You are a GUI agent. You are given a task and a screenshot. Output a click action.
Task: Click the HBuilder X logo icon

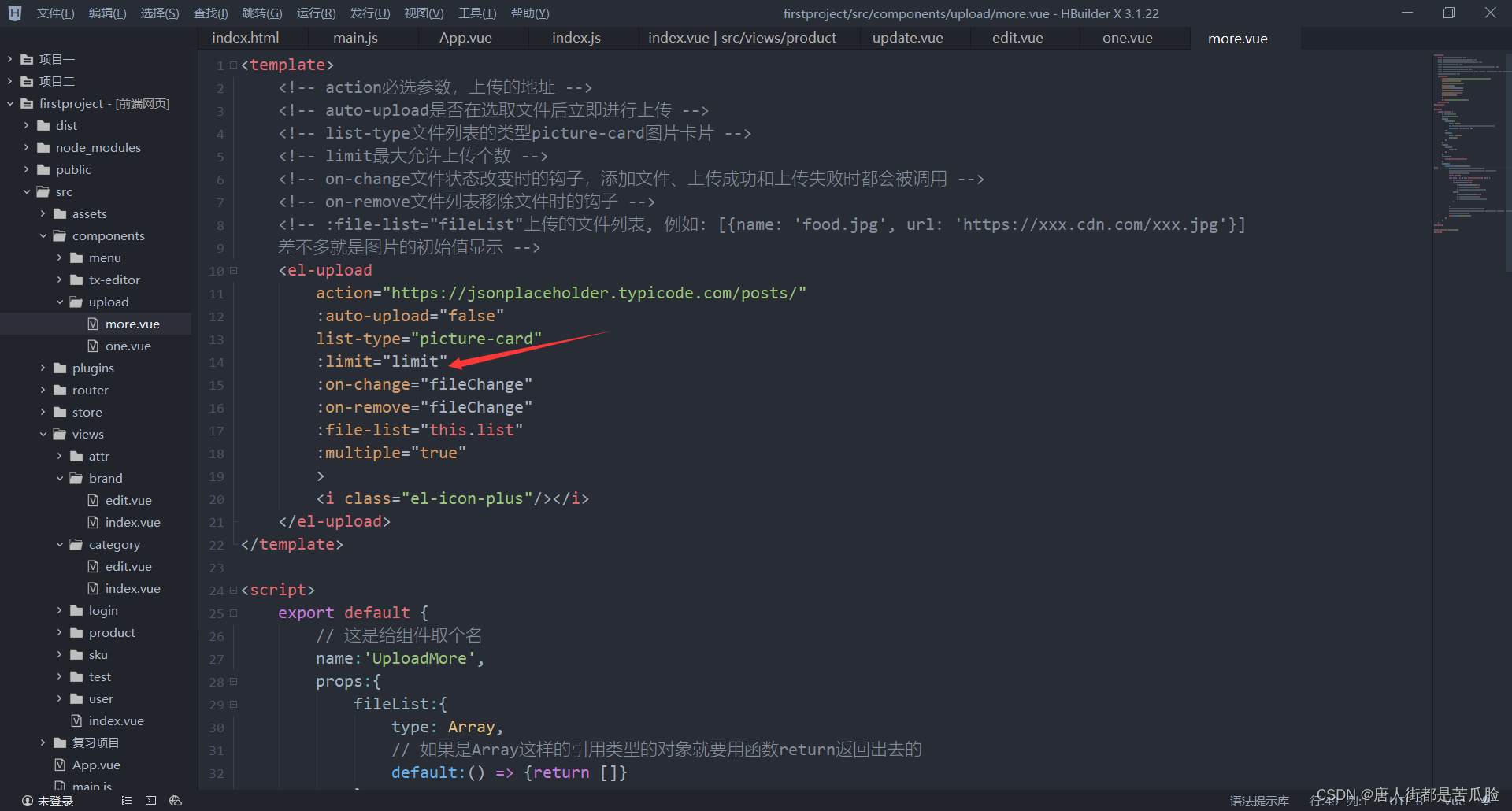point(15,13)
